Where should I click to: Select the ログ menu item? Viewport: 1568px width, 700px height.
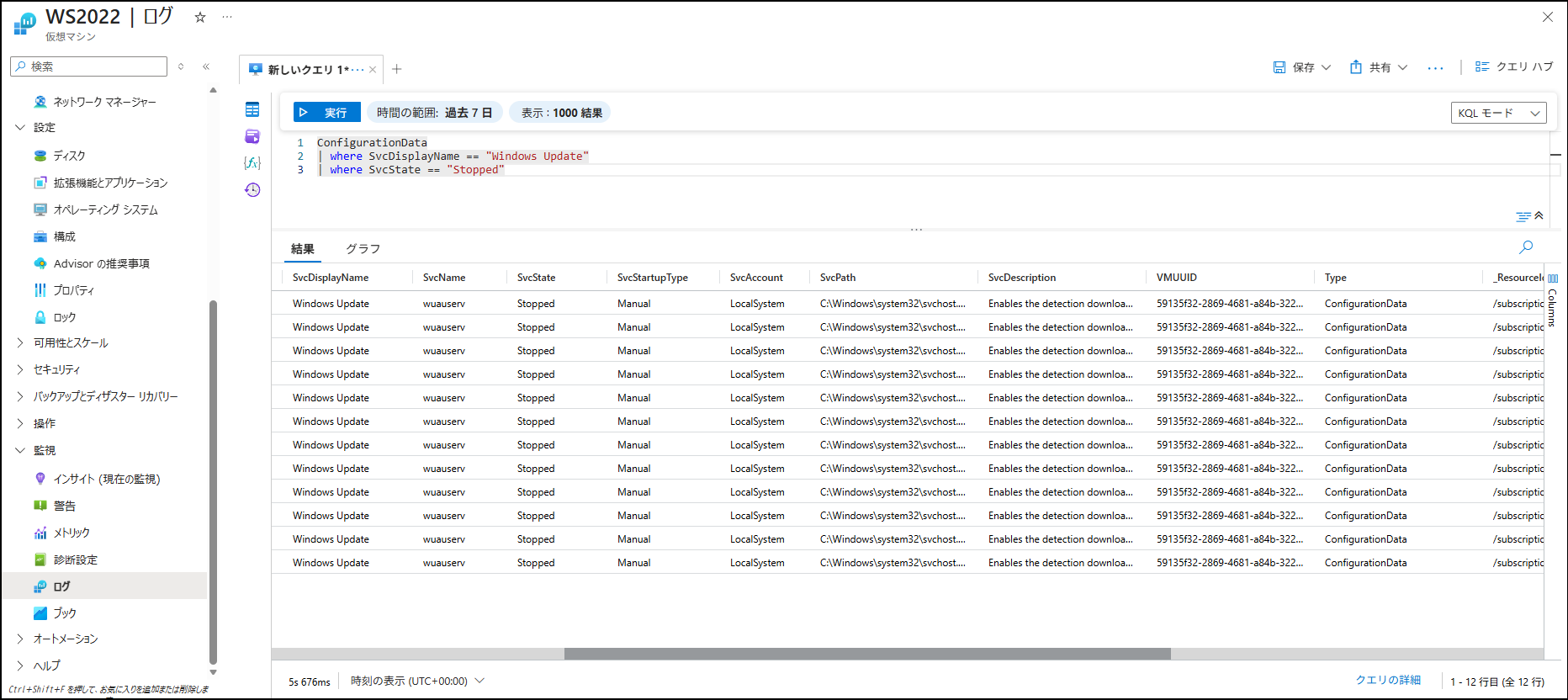click(x=104, y=586)
